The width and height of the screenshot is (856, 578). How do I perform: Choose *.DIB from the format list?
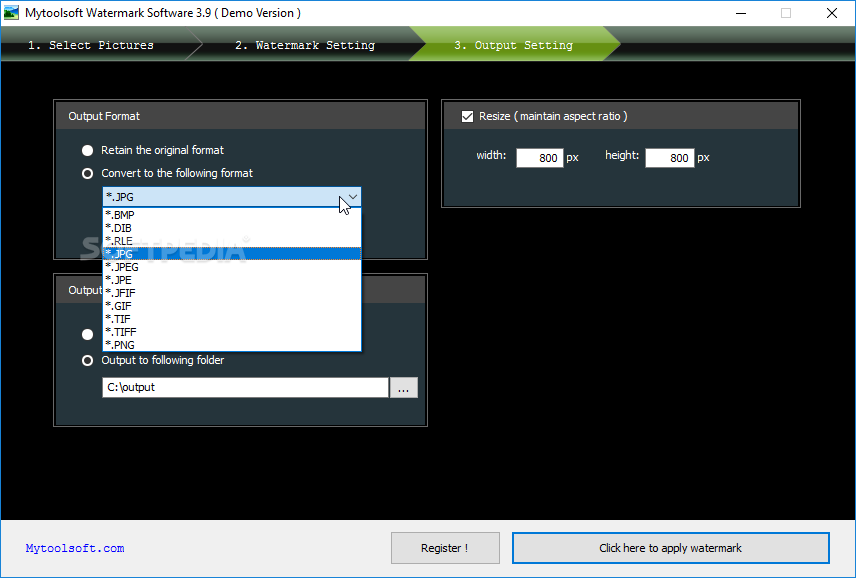[x=232, y=228]
